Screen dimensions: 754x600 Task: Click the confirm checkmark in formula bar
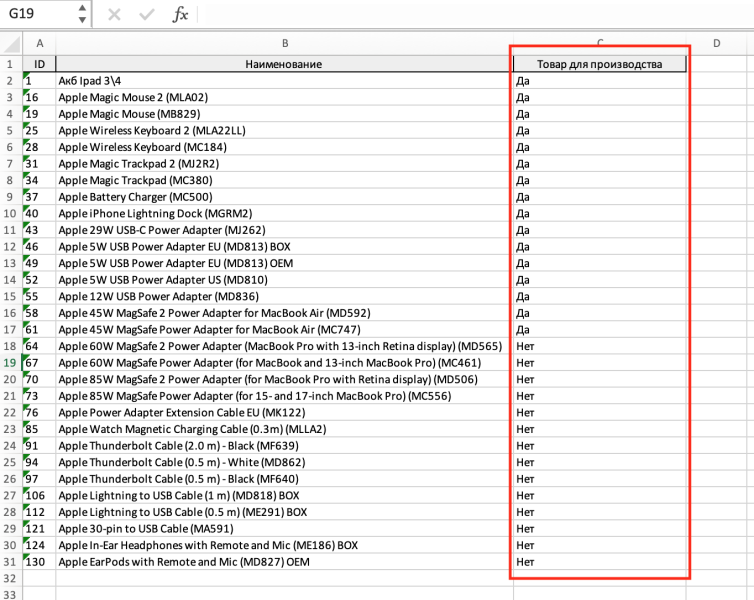pos(146,14)
